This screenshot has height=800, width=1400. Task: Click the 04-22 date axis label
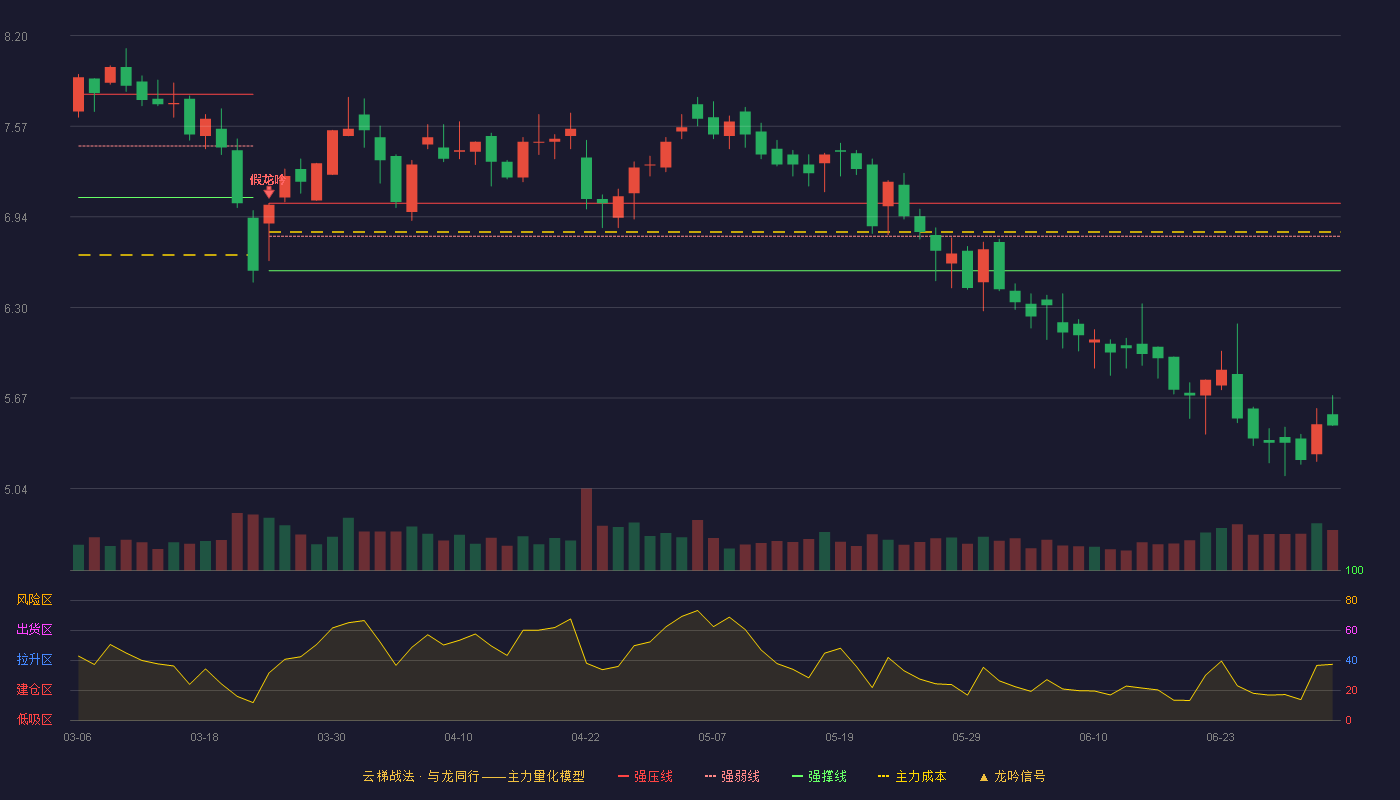point(585,737)
